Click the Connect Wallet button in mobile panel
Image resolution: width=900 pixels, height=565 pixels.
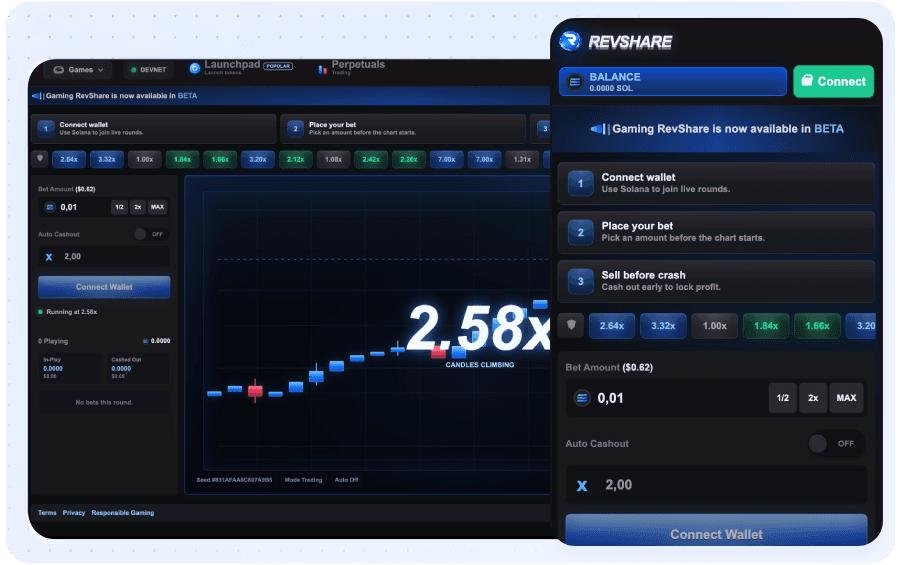tap(716, 532)
